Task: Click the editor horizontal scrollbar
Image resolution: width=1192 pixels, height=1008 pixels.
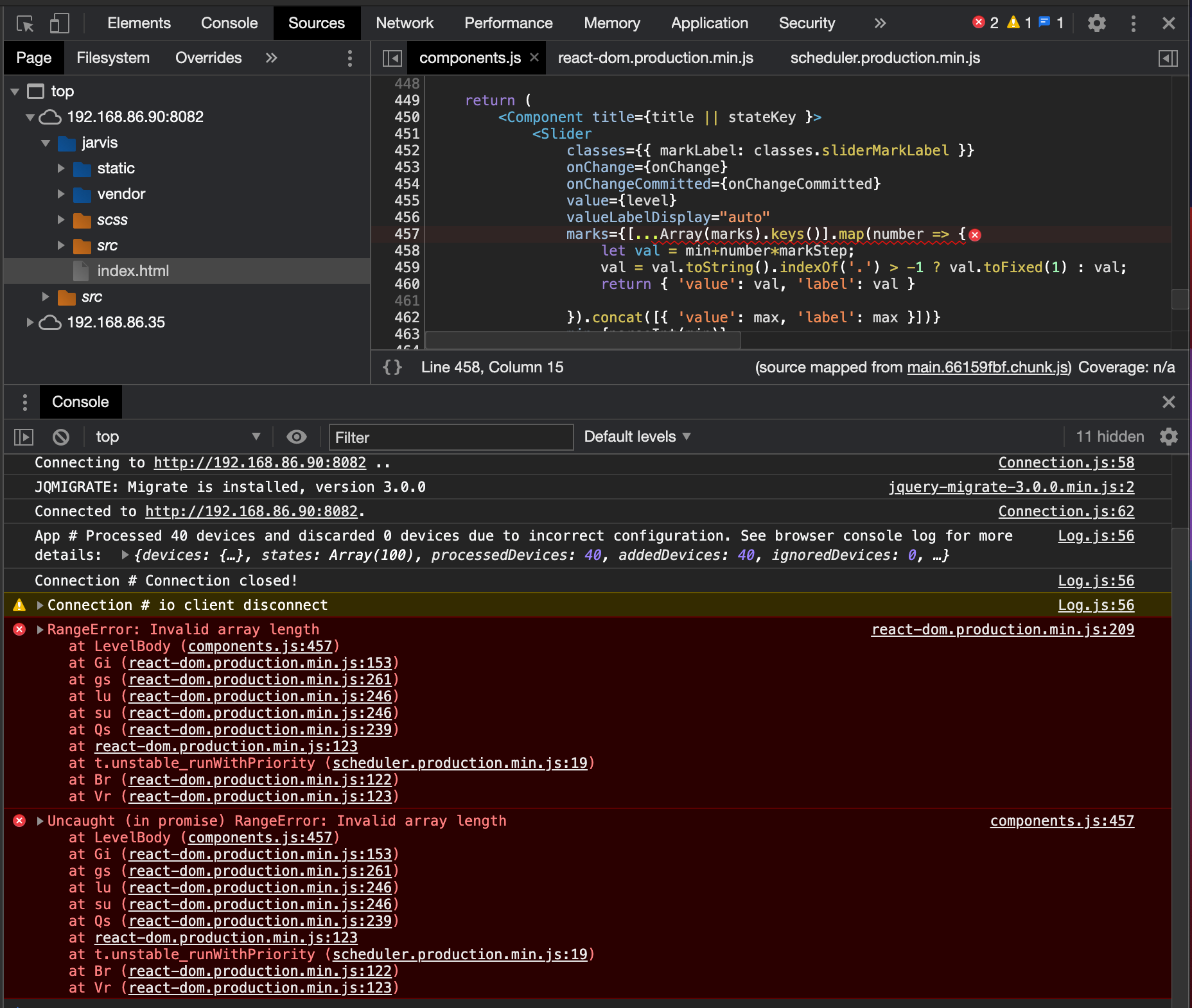Action: [x=583, y=340]
